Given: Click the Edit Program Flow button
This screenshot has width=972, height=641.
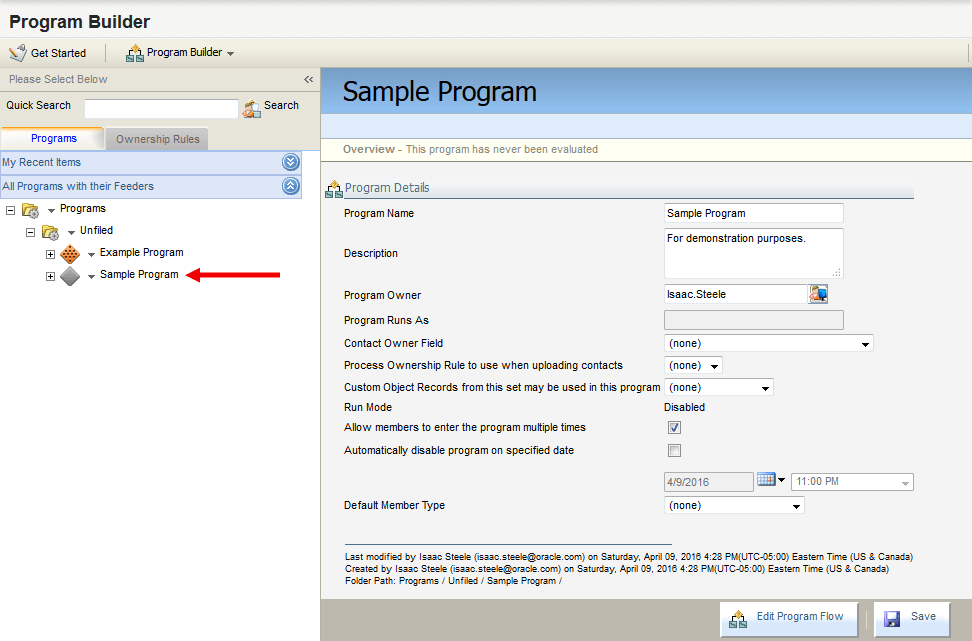Looking at the screenshot, I should (789, 618).
